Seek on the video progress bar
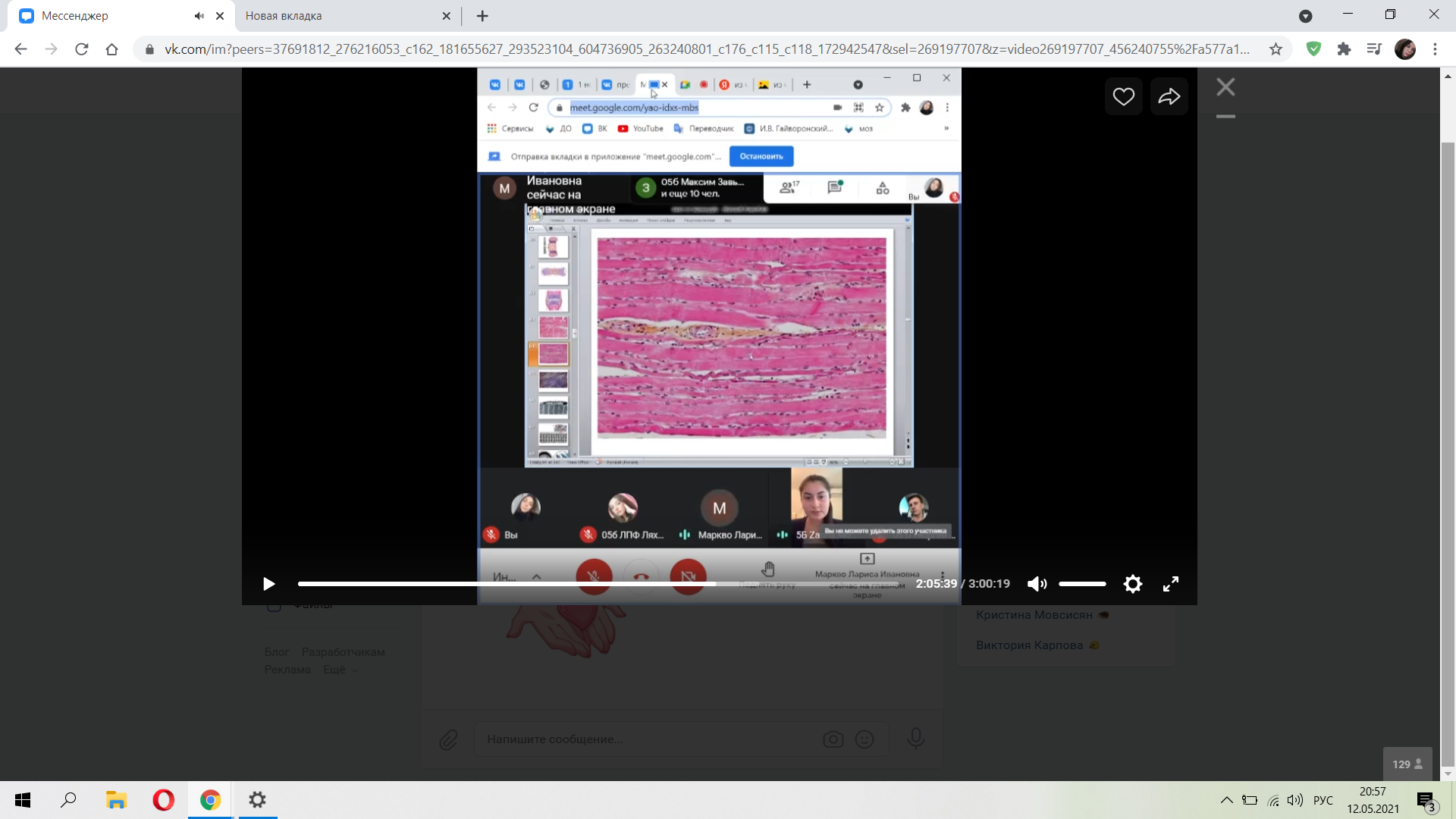This screenshot has width=1456, height=819. (599, 584)
